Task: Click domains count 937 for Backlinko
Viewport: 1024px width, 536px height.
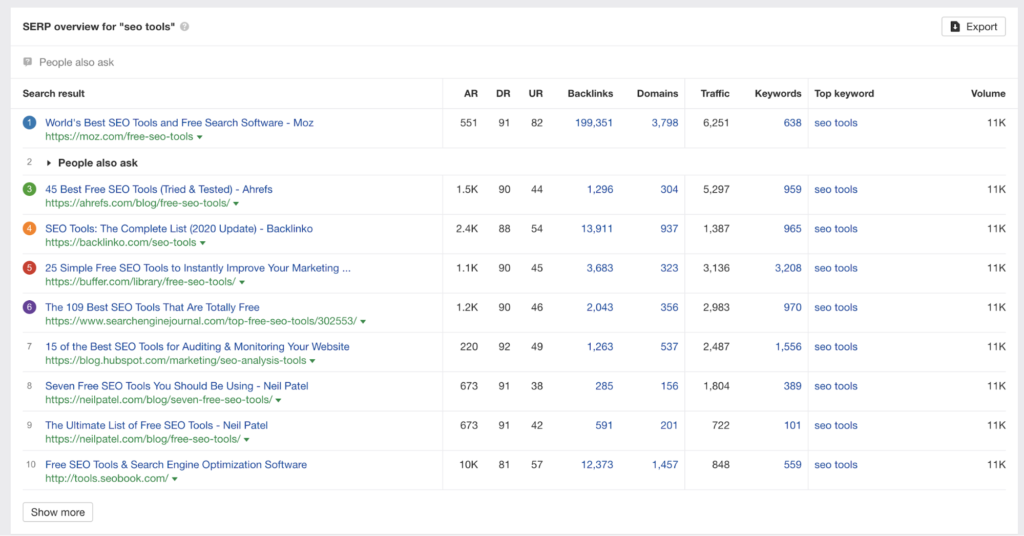Action: [669, 229]
